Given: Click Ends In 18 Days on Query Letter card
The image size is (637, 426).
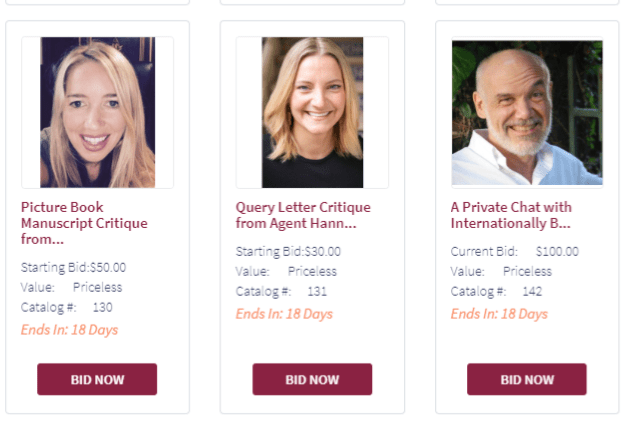Looking at the screenshot, I should tap(284, 313).
